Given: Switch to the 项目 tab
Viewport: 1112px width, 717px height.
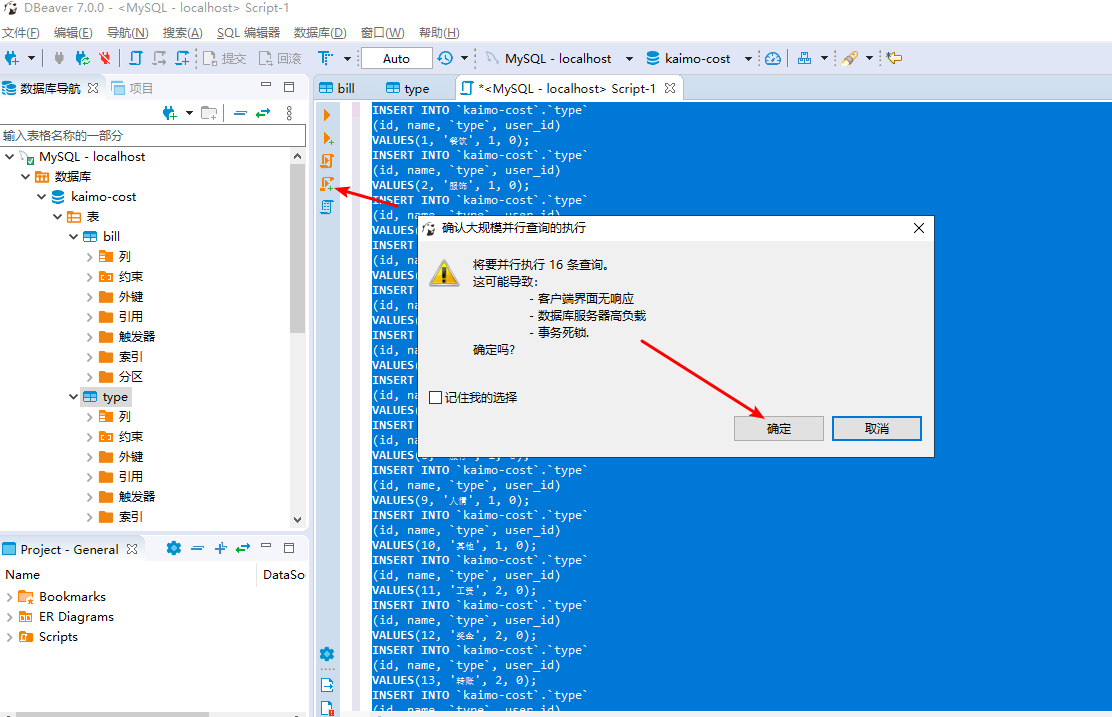Looking at the screenshot, I should tap(133, 88).
